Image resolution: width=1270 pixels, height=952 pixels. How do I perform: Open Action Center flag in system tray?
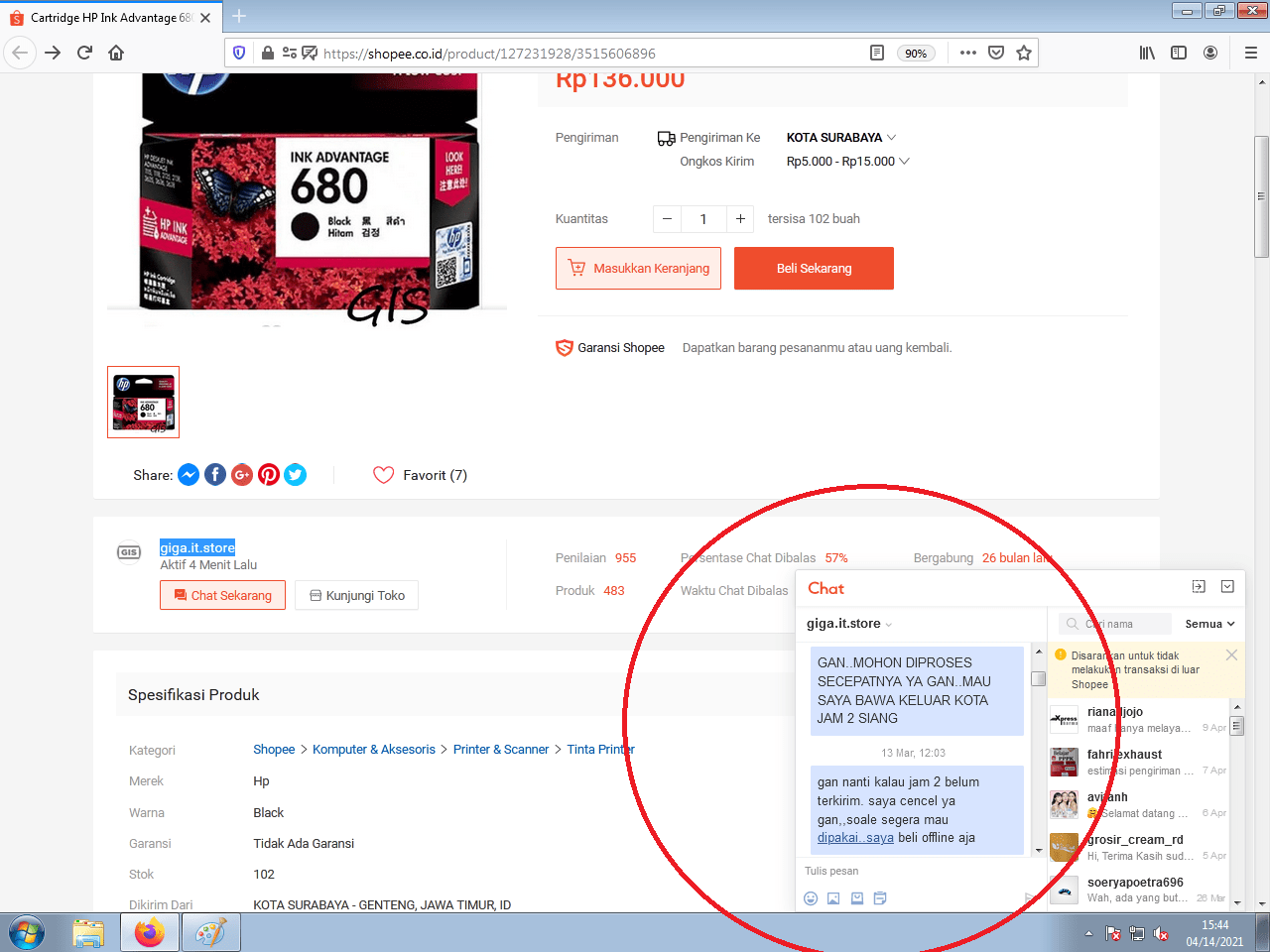(x=1113, y=934)
